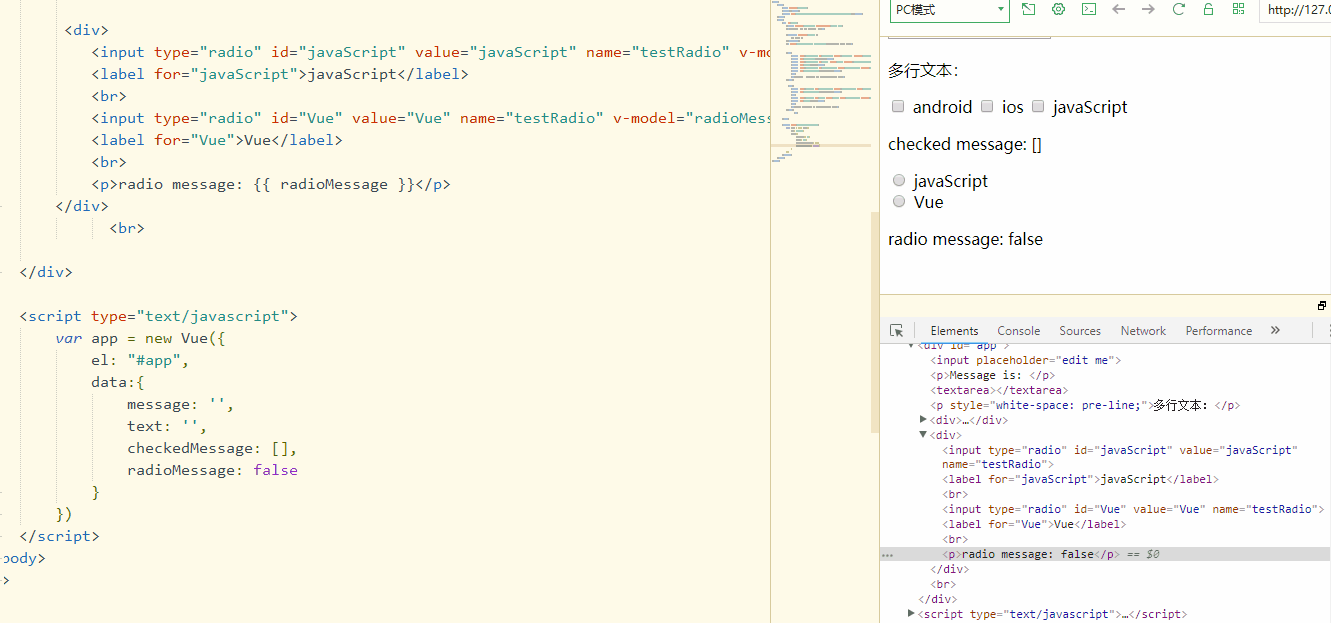The width and height of the screenshot is (1331, 623).
Task: Check the android checkbox
Action: [x=898, y=106]
